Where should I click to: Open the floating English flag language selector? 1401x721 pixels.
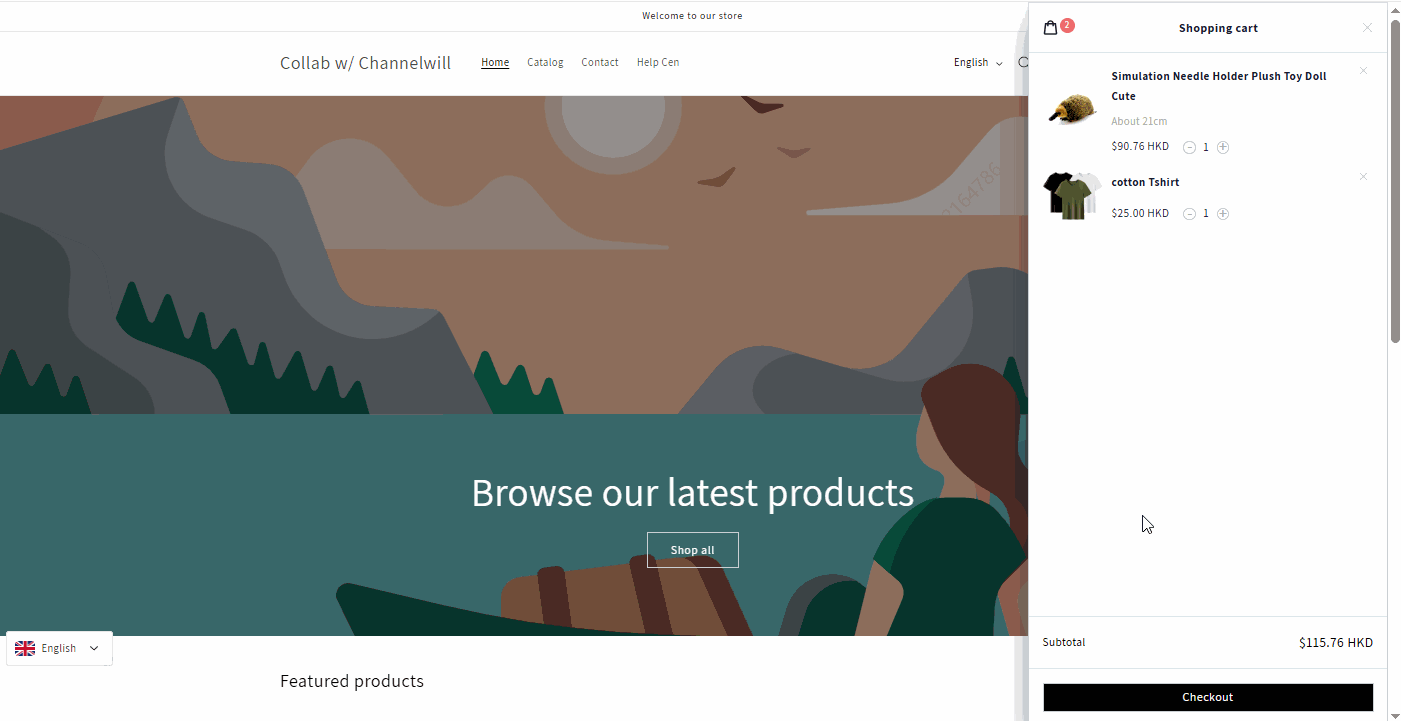pyautogui.click(x=59, y=648)
